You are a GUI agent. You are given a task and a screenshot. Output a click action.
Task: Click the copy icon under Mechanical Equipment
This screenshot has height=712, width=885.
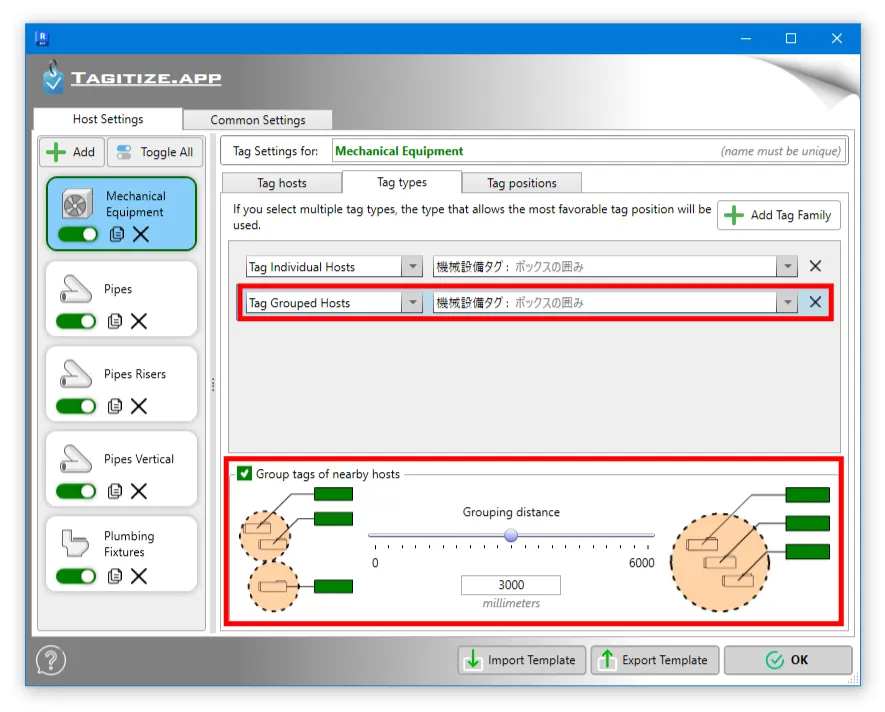[116, 234]
